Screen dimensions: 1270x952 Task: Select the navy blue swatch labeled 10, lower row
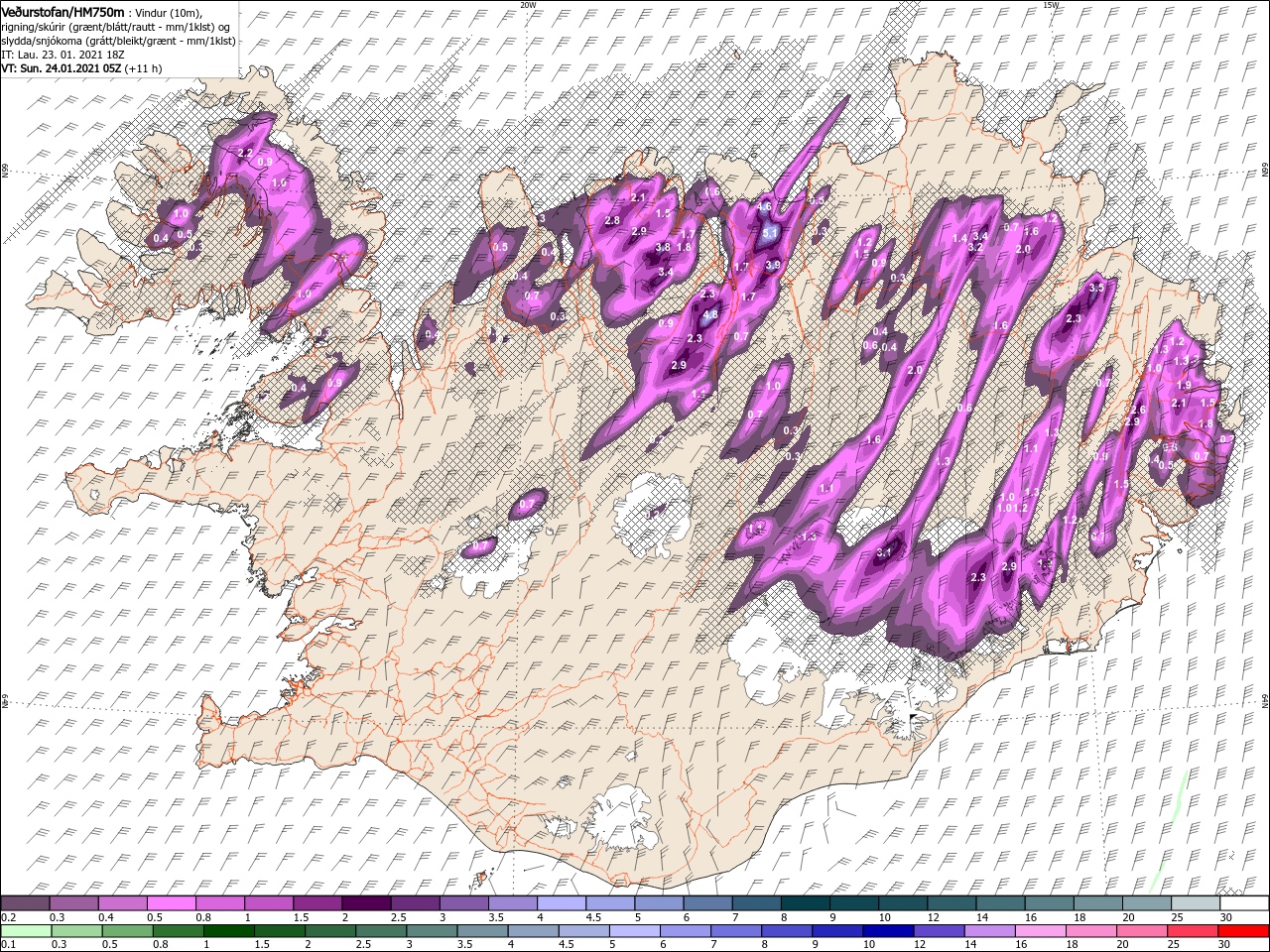pyautogui.click(x=889, y=931)
